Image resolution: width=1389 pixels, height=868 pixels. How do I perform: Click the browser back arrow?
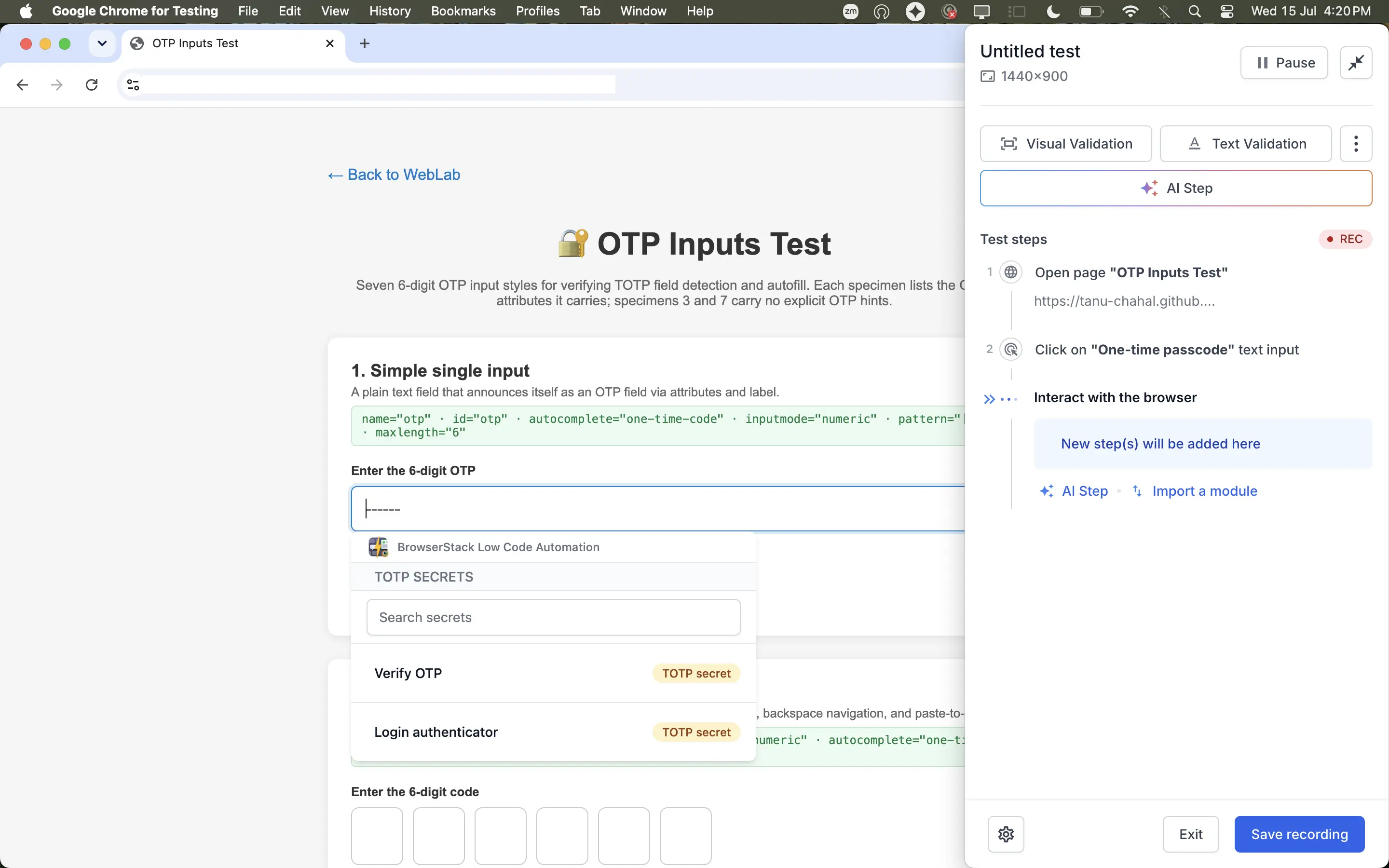click(x=22, y=85)
